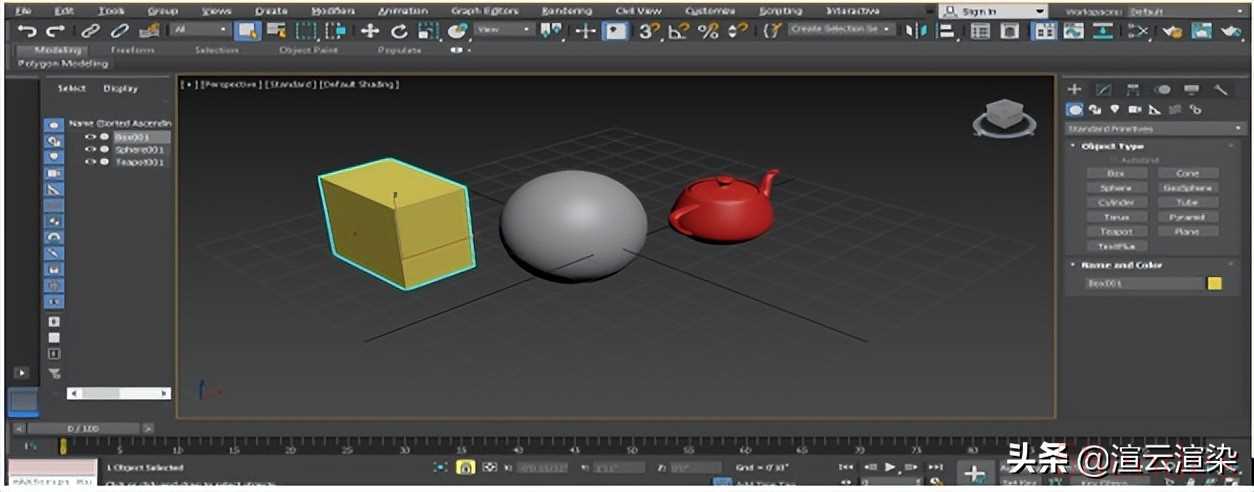Click the Cylinder primitive button

(x=1116, y=202)
